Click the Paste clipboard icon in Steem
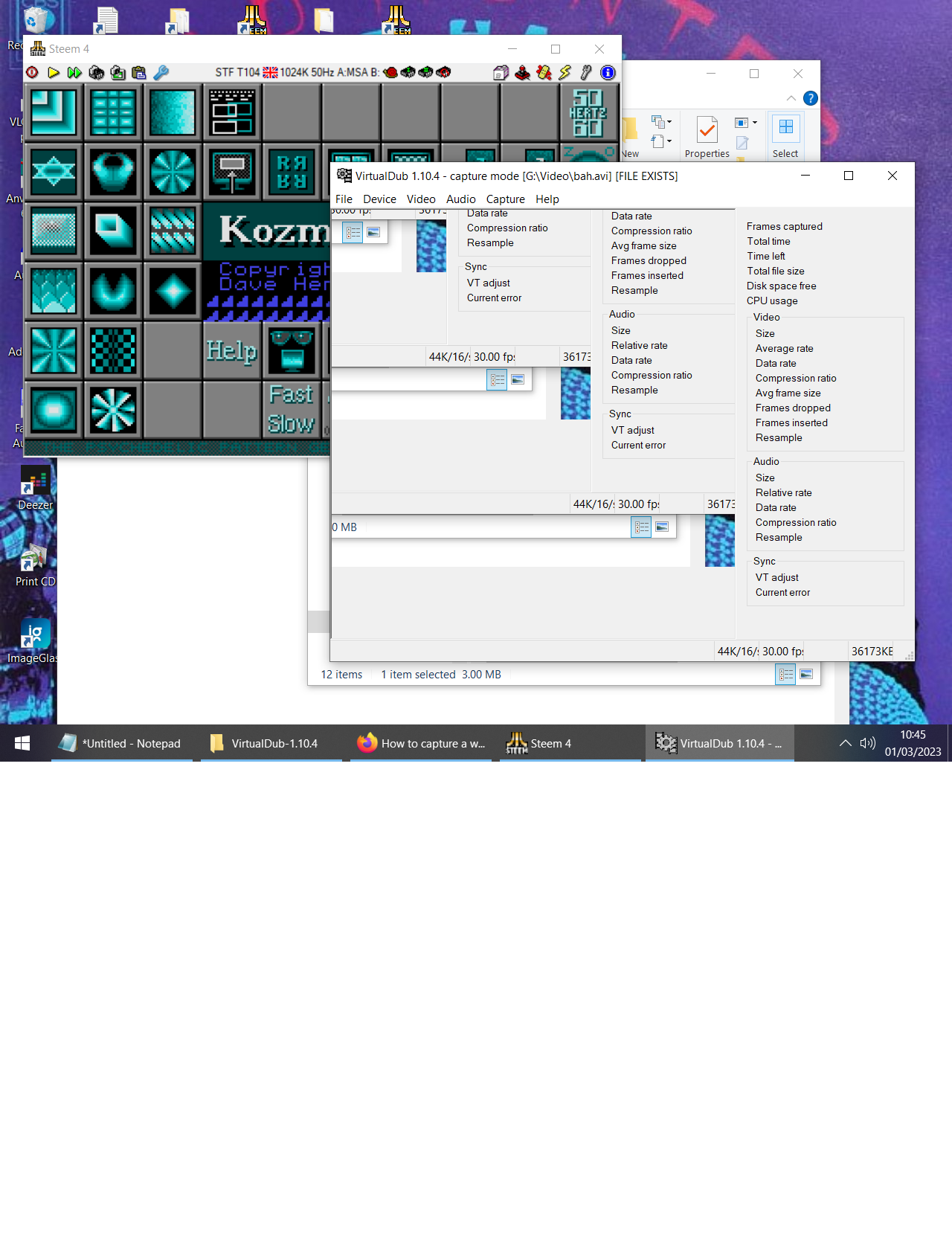Viewport: 952px width, 1260px height. [139, 72]
